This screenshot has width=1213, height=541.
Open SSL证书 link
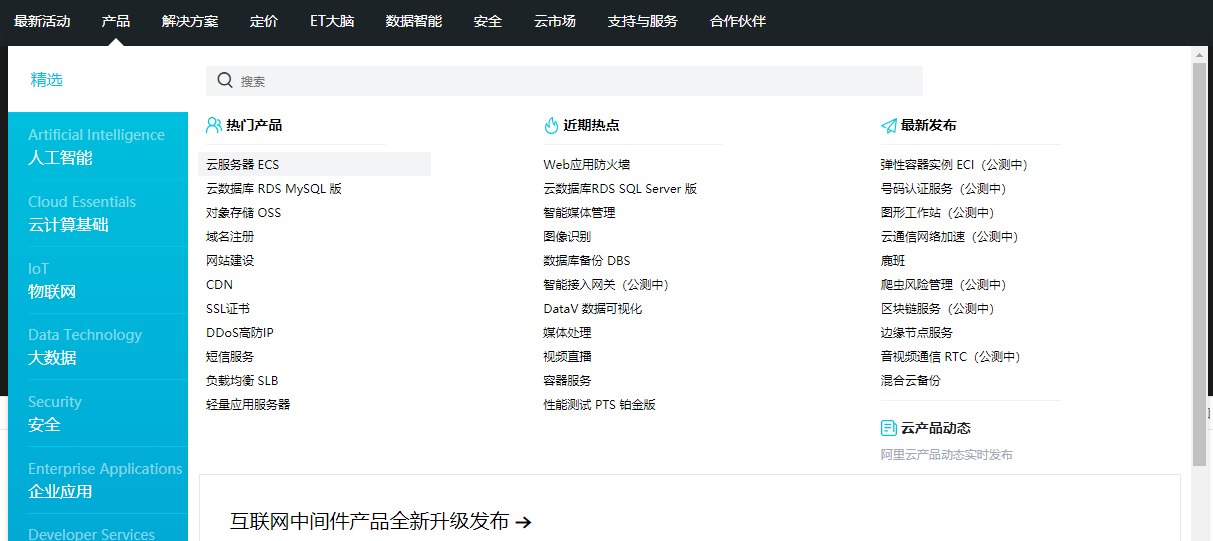click(228, 308)
